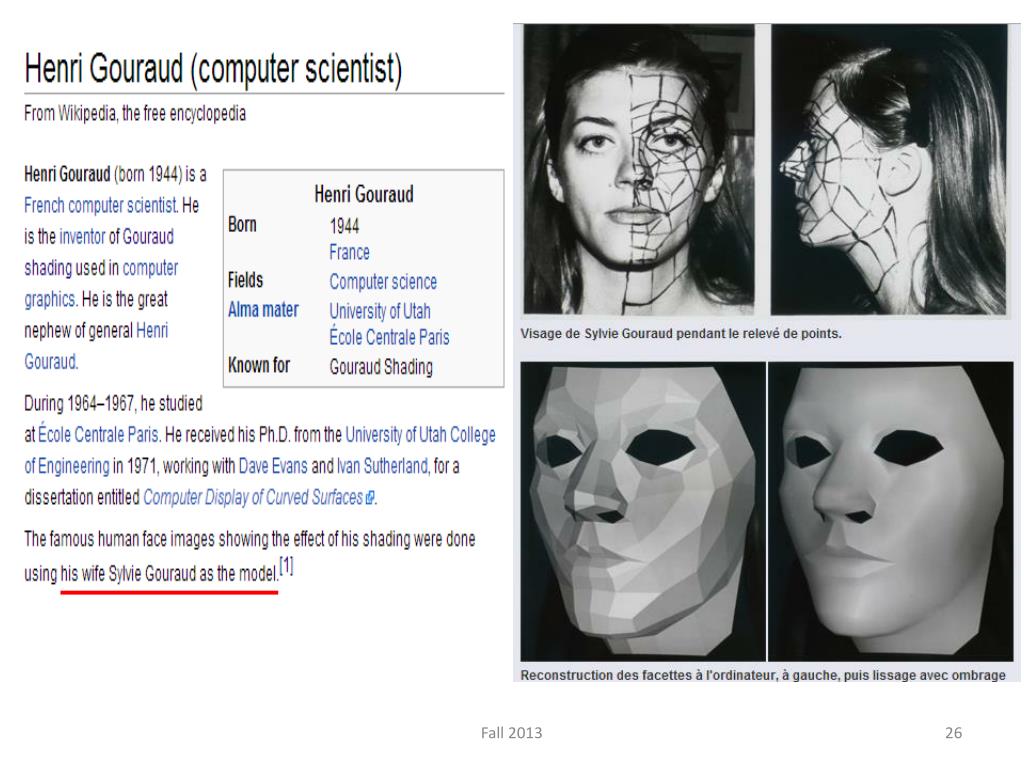Click the slide number '26'
Viewport: 1024px width, 768px height.
(x=953, y=733)
